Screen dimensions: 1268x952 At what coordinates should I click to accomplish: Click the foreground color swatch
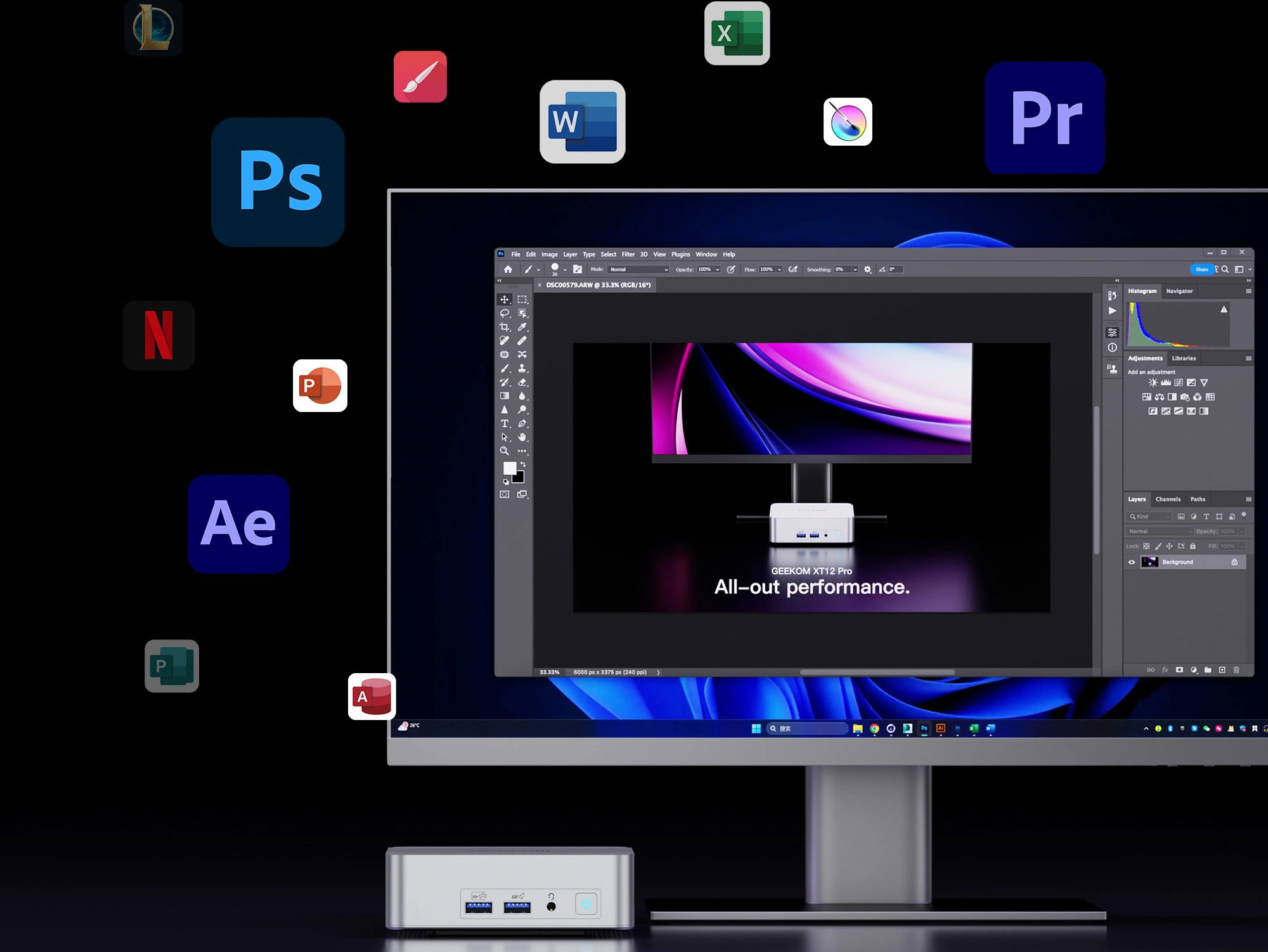point(510,468)
